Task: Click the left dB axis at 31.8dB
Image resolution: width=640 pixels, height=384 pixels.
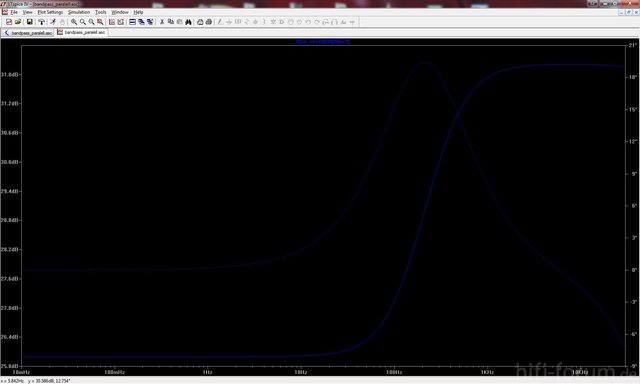Action: coord(11,75)
